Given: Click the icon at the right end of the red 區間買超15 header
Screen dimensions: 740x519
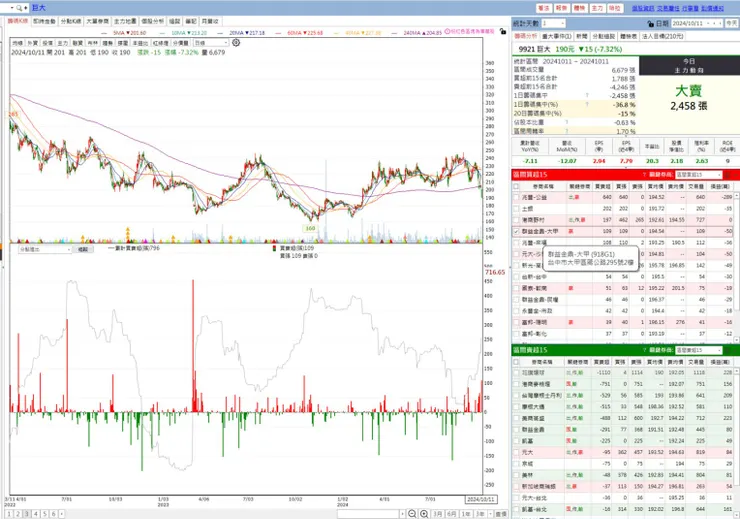Looking at the screenshot, I should (x=727, y=175).
